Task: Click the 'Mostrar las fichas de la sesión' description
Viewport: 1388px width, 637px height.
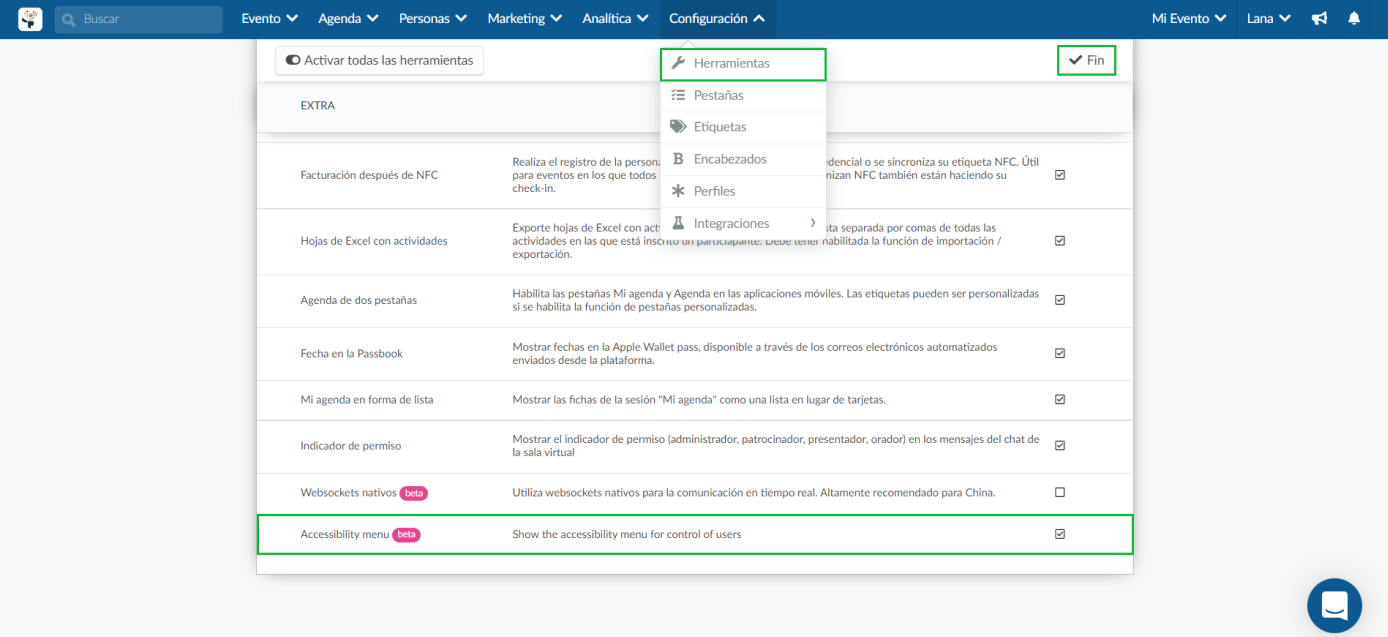Action: coord(699,399)
